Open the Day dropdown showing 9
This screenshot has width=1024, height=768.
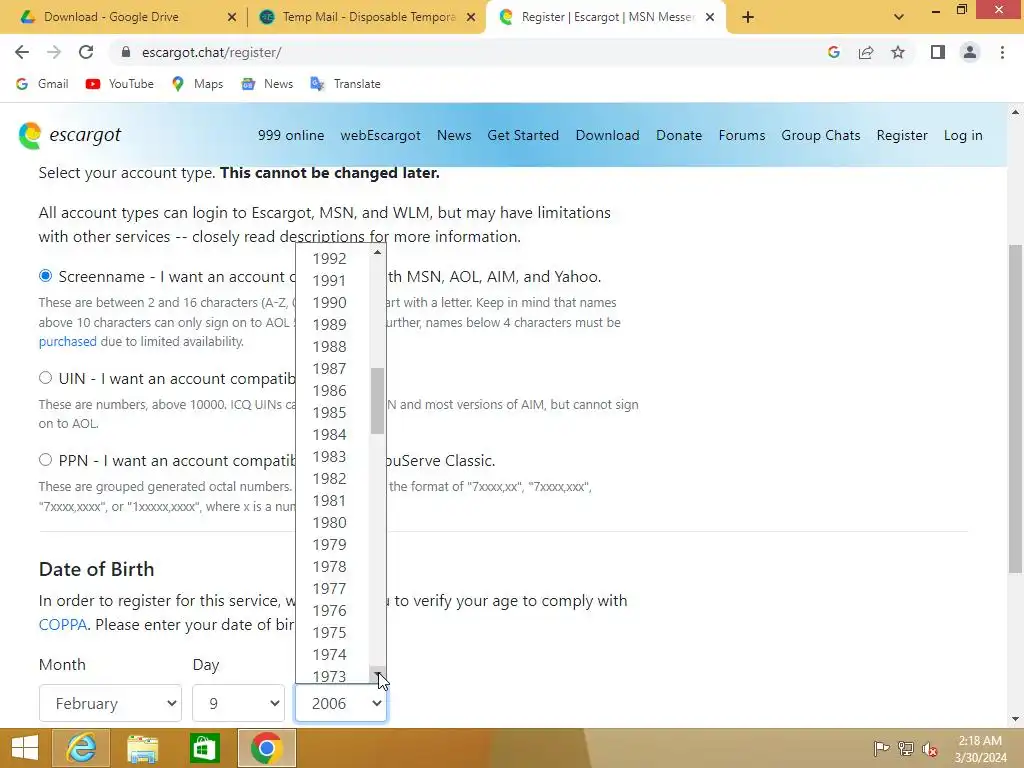pos(238,703)
